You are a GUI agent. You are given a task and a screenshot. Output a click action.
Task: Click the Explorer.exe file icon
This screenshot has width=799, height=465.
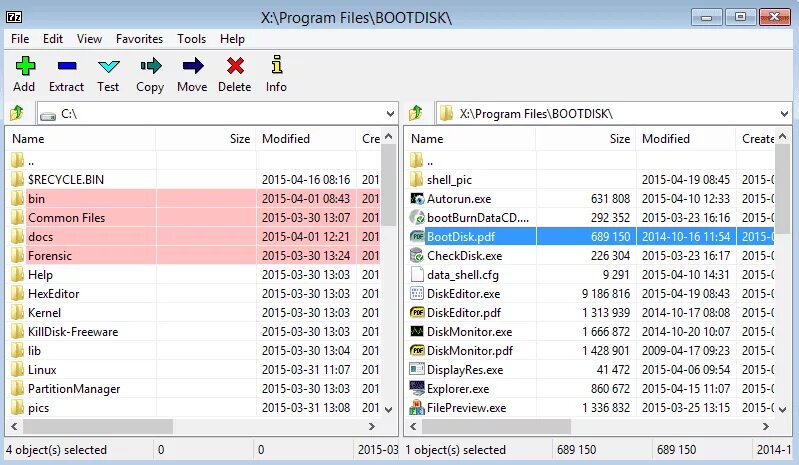tap(417, 389)
